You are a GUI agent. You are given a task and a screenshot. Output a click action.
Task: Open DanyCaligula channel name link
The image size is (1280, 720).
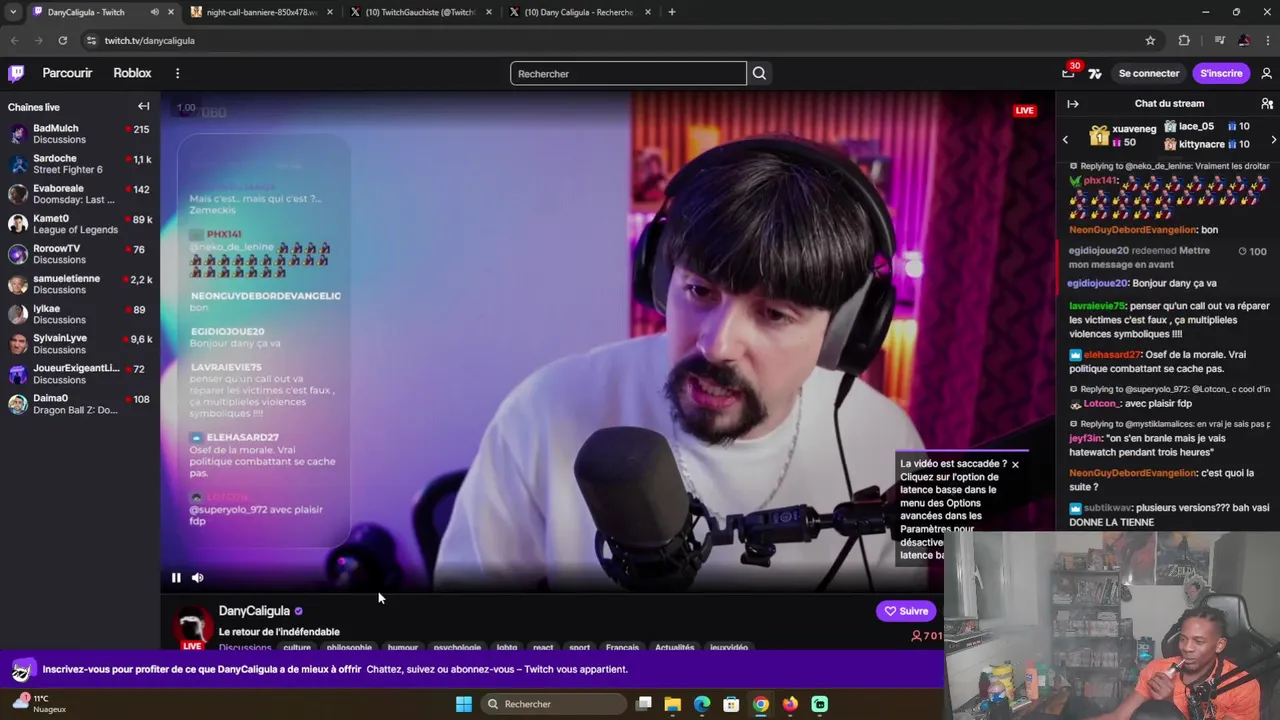pos(254,611)
